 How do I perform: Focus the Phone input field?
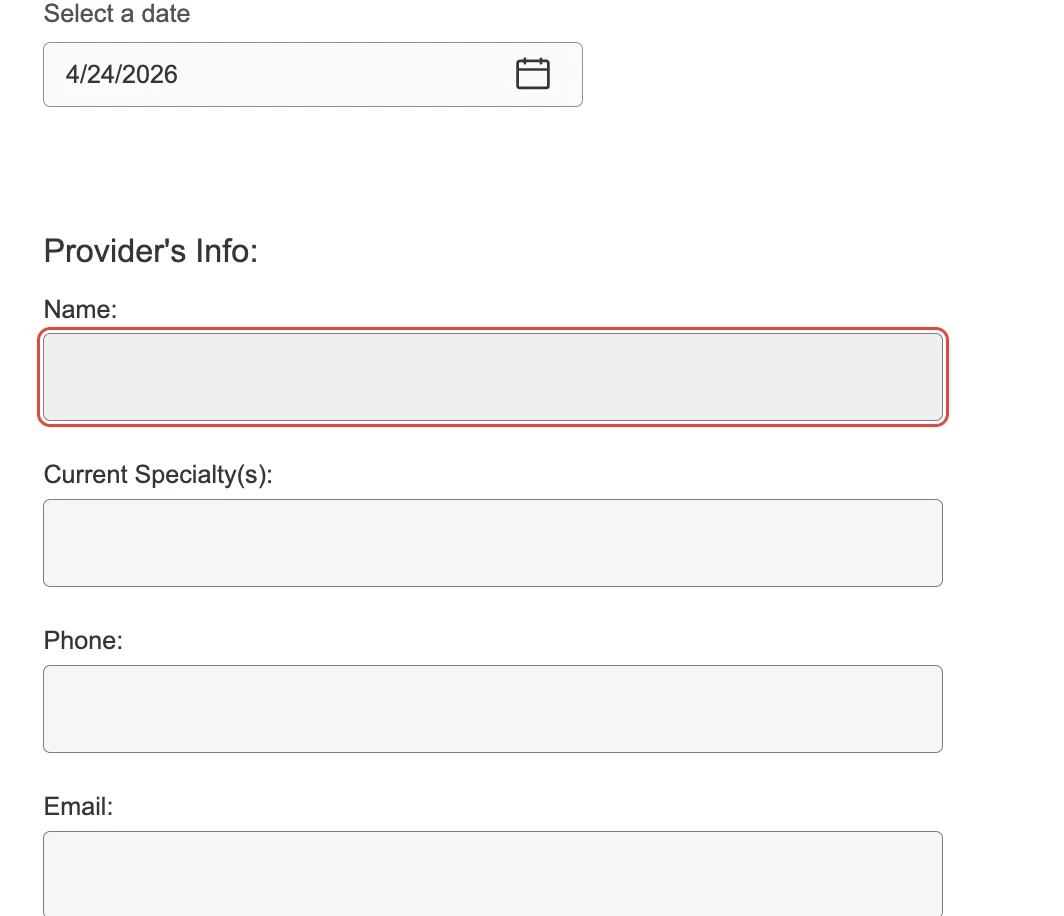tap(493, 709)
